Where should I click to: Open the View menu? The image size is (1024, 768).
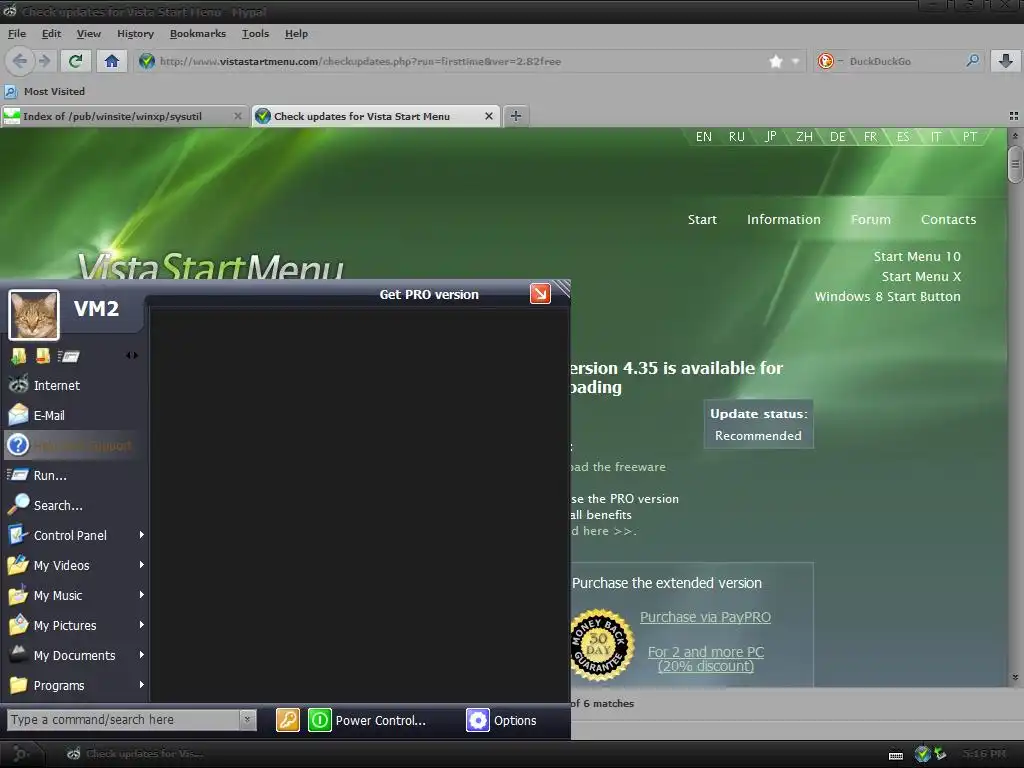click(x=88, y=34)
